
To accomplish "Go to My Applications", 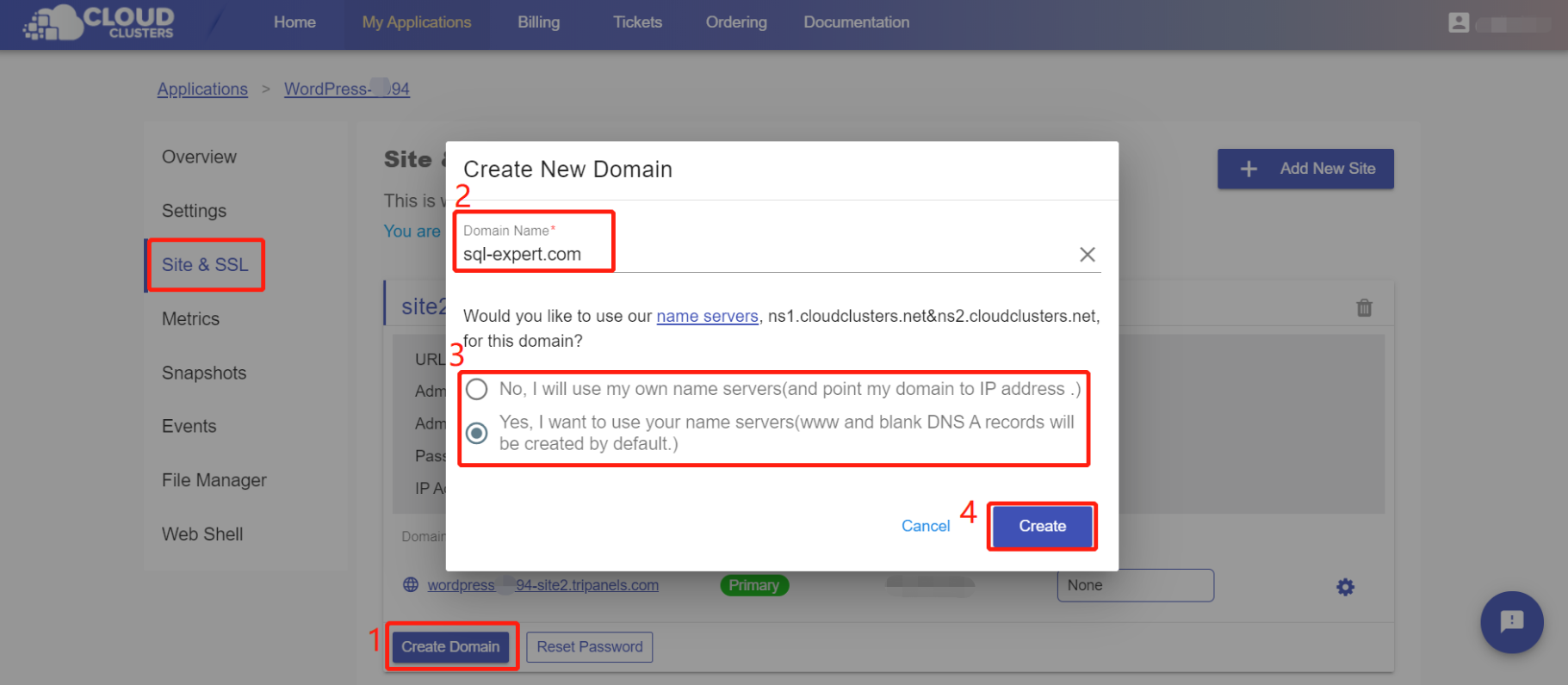I will click(417, 22).
